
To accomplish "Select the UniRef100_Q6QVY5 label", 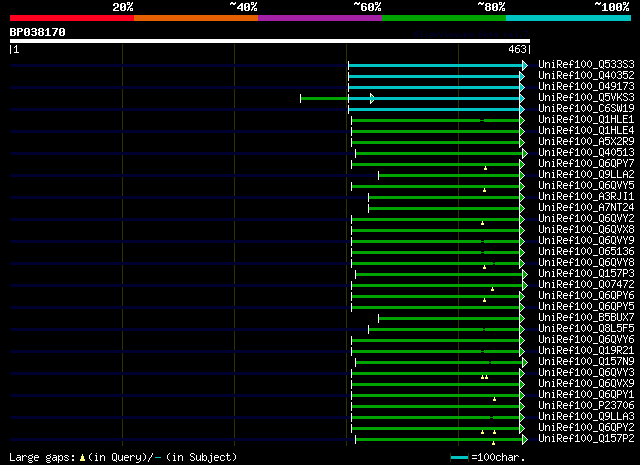I will click(x=586, y=186).
